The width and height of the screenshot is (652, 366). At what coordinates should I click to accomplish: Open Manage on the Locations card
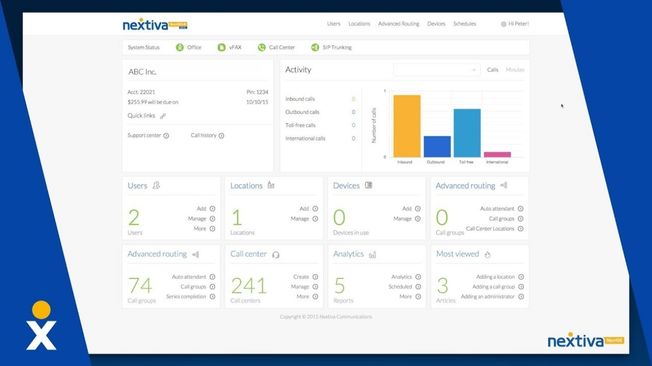point(304,219)
